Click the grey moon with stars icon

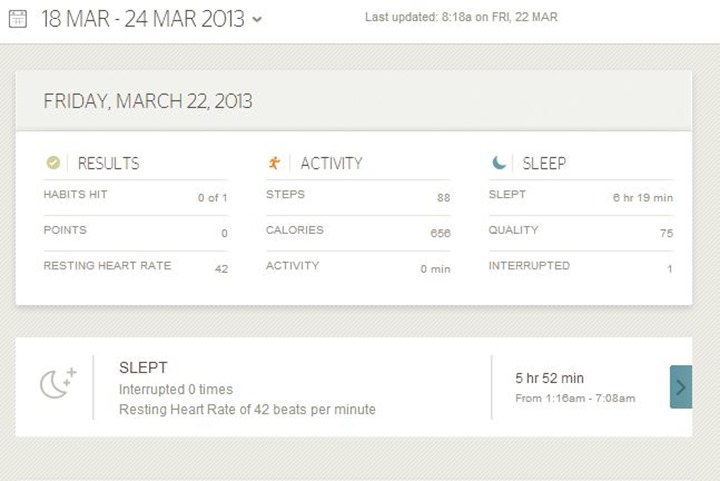[x=58, y=383]
